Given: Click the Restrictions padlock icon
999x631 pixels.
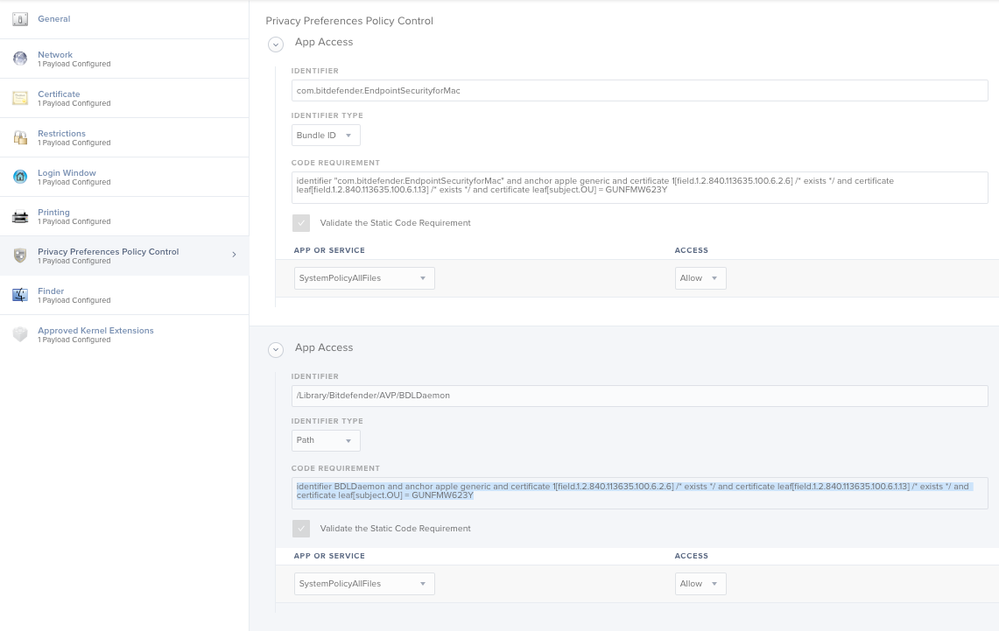Looking at the screenshot, I should (x=20, y=138).
